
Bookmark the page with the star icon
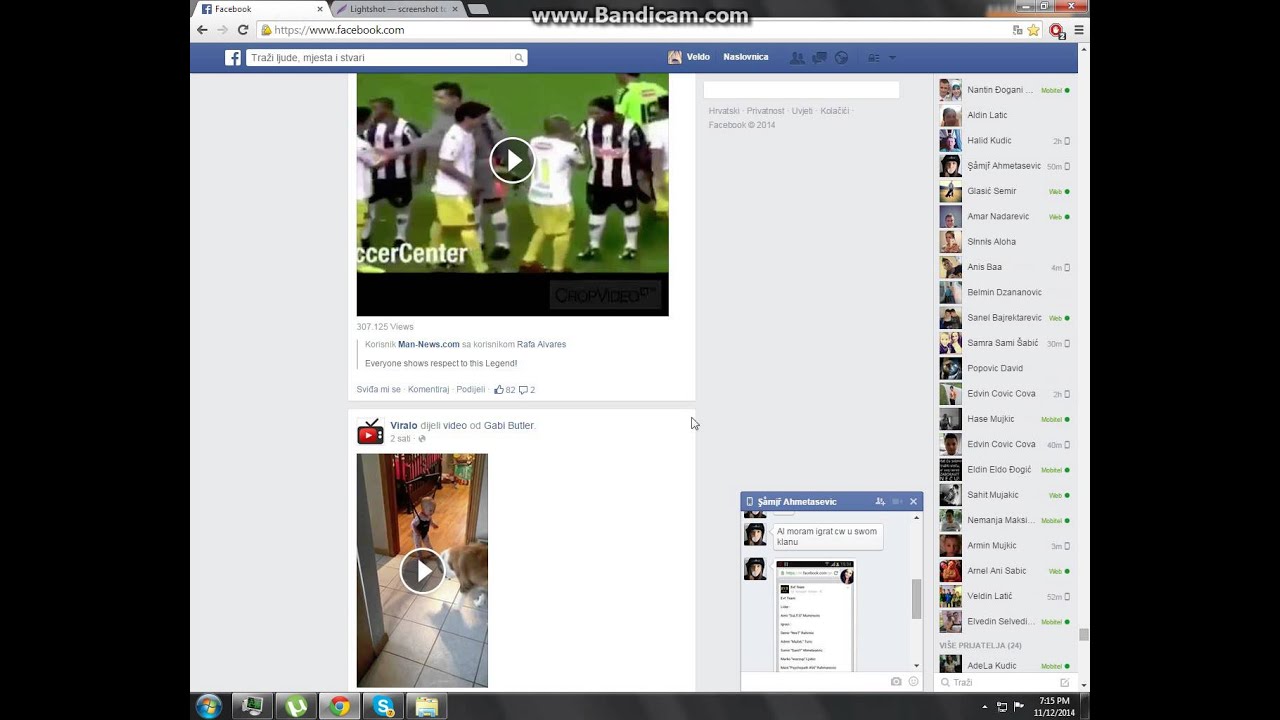1033,30
